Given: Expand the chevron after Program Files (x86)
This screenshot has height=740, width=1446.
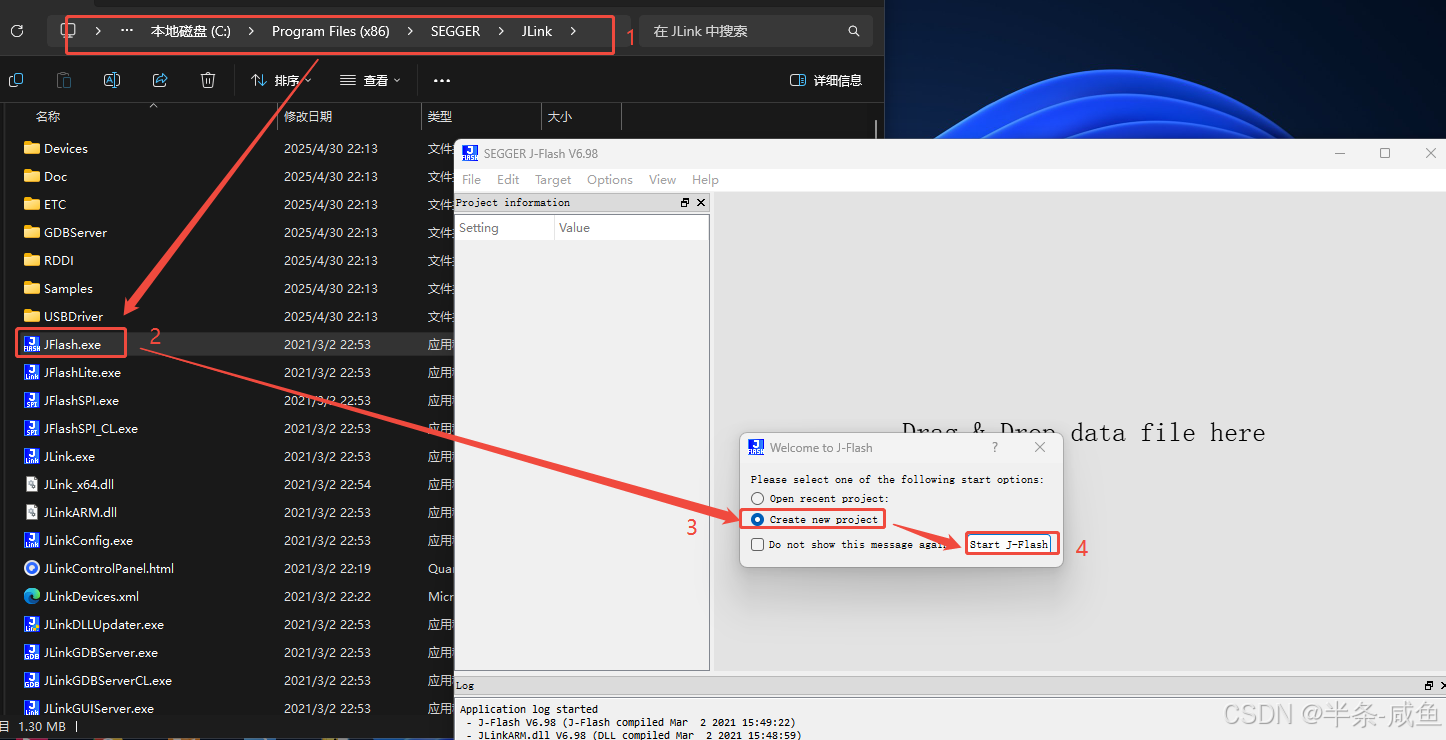Looking at the screenshot, I should pos(410,31).
